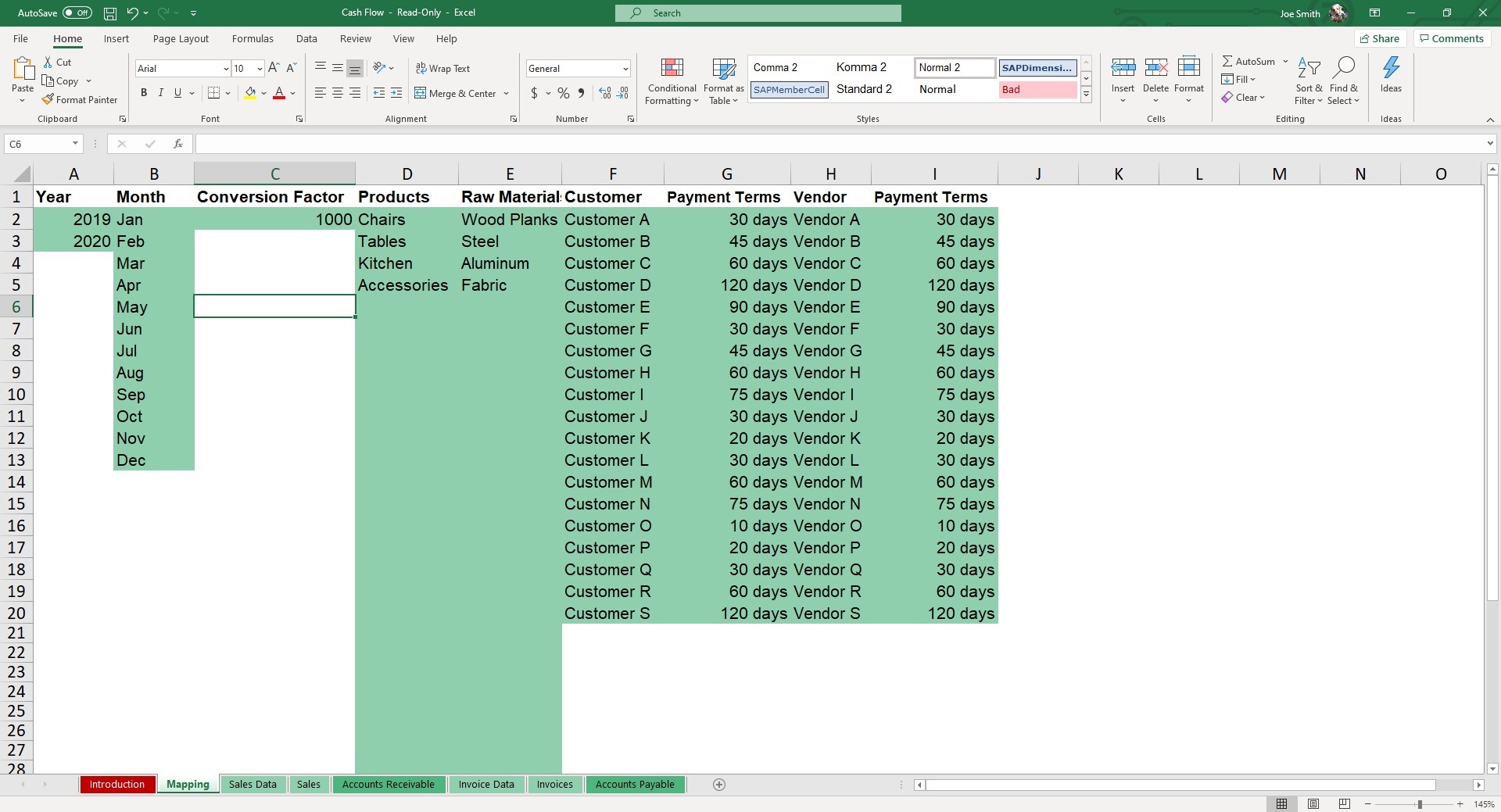Click the Format as Table icon

coord(723,69)
